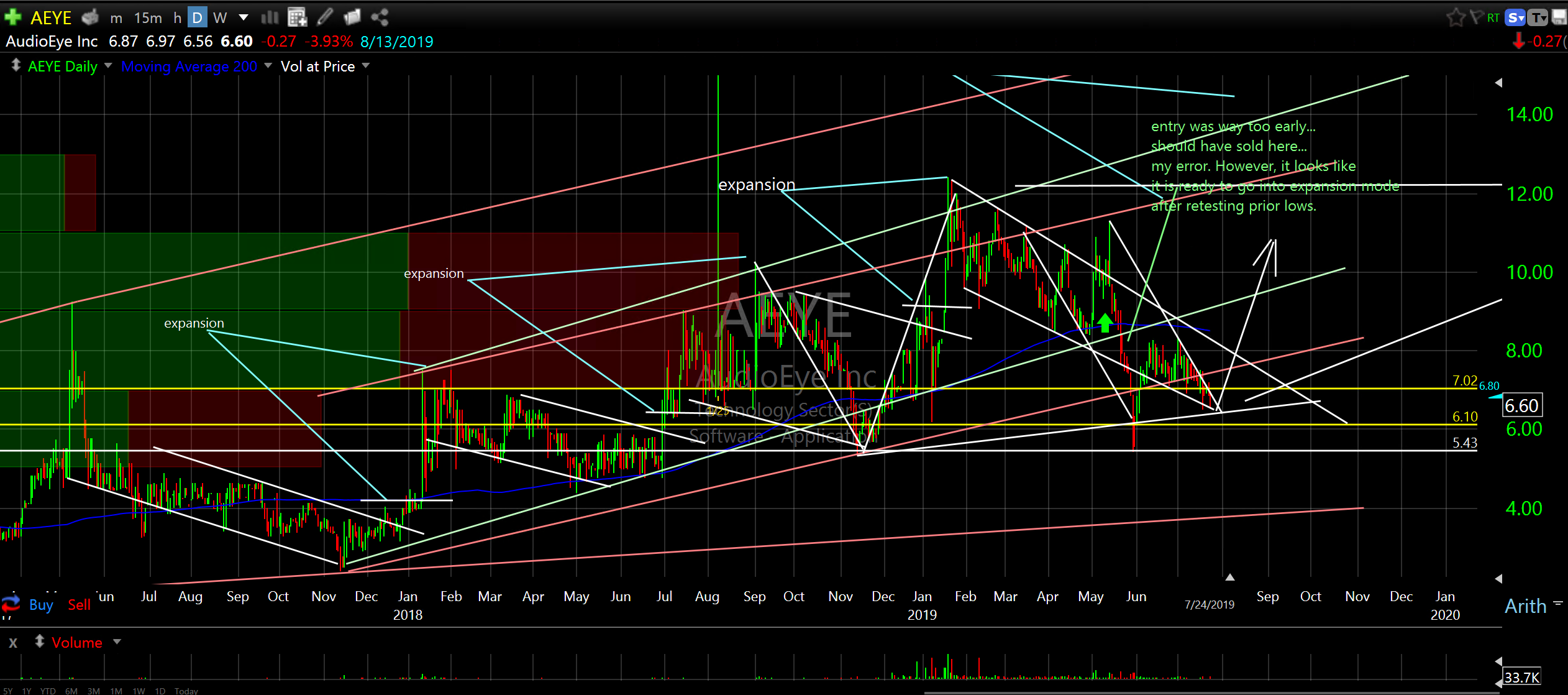Select the 6M time range

pos(71,691)
